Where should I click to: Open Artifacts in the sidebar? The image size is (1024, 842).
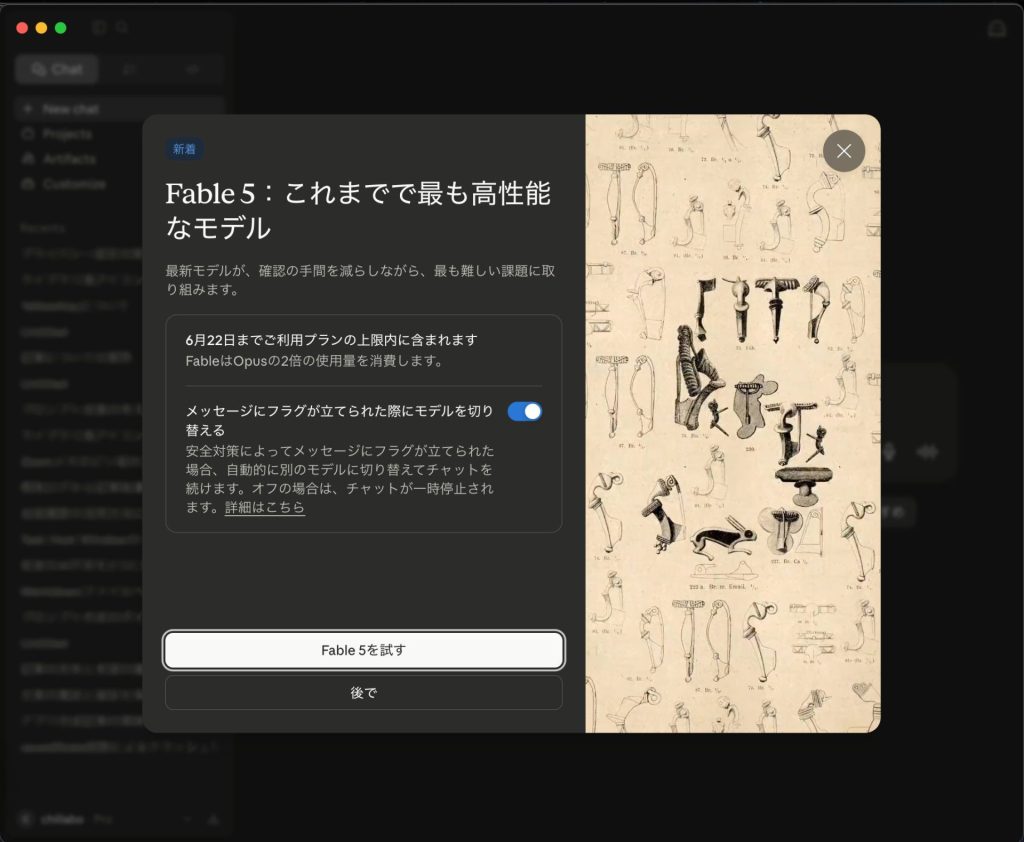coord(69,159)
